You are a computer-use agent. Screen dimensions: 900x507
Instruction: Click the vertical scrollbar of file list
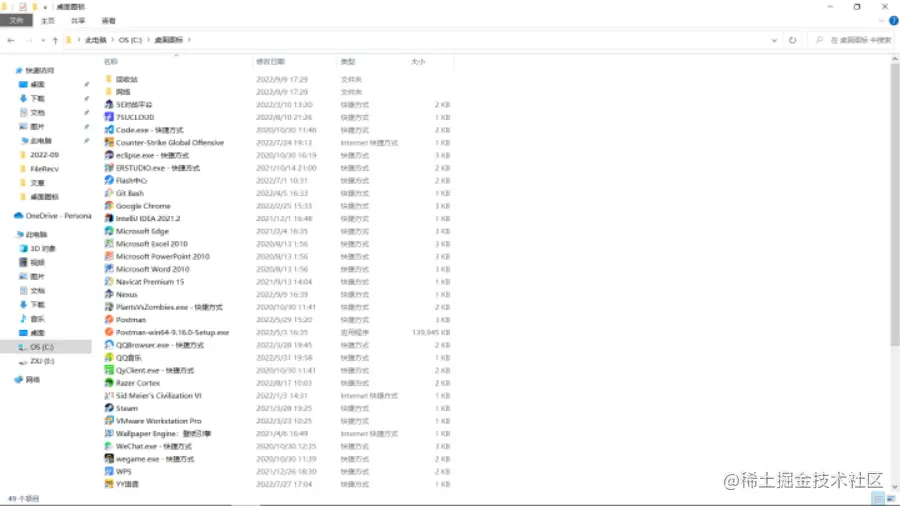(895, 204)
